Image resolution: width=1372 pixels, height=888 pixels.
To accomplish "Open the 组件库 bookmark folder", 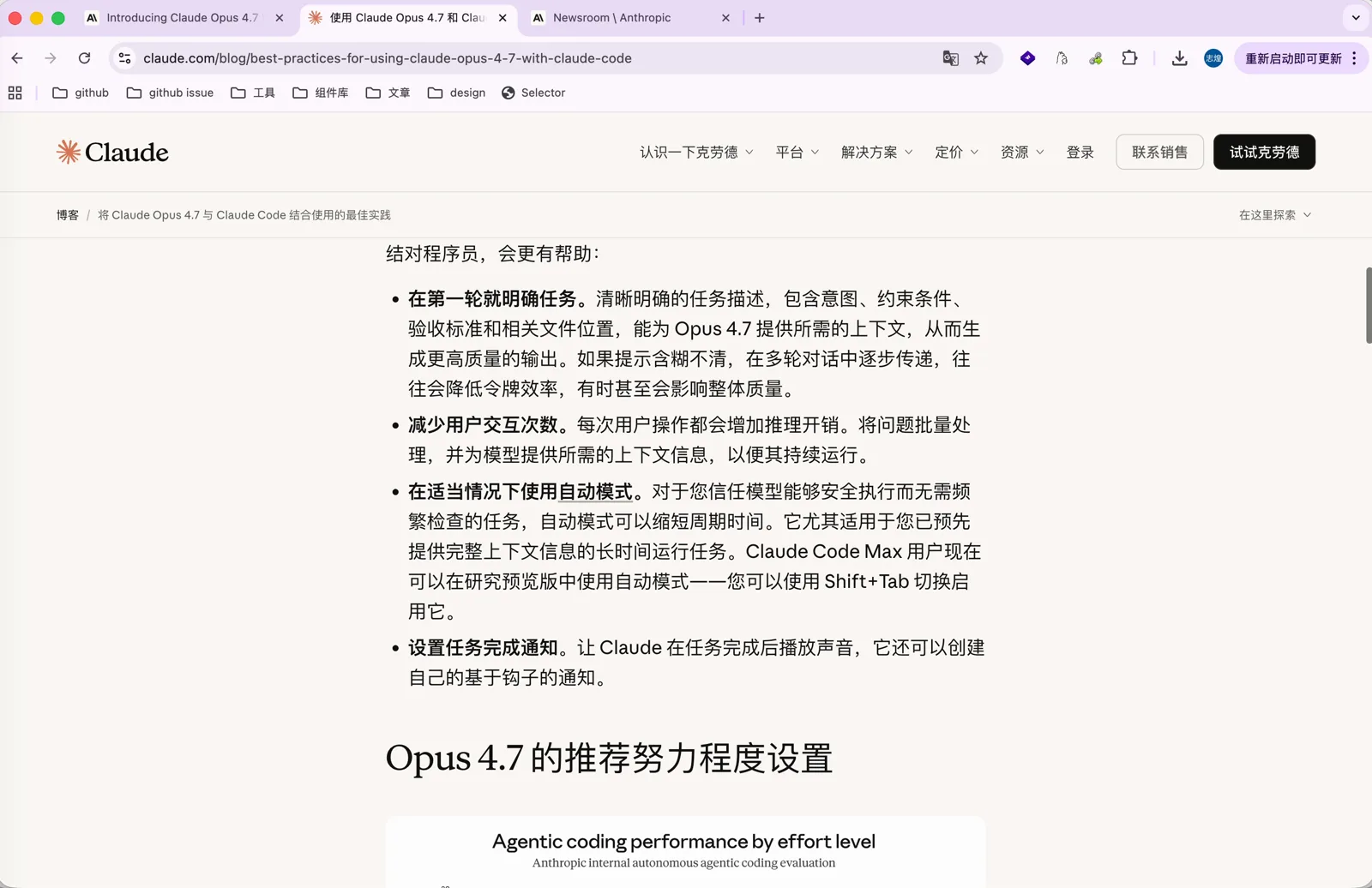I will click(x=321, y=93).
